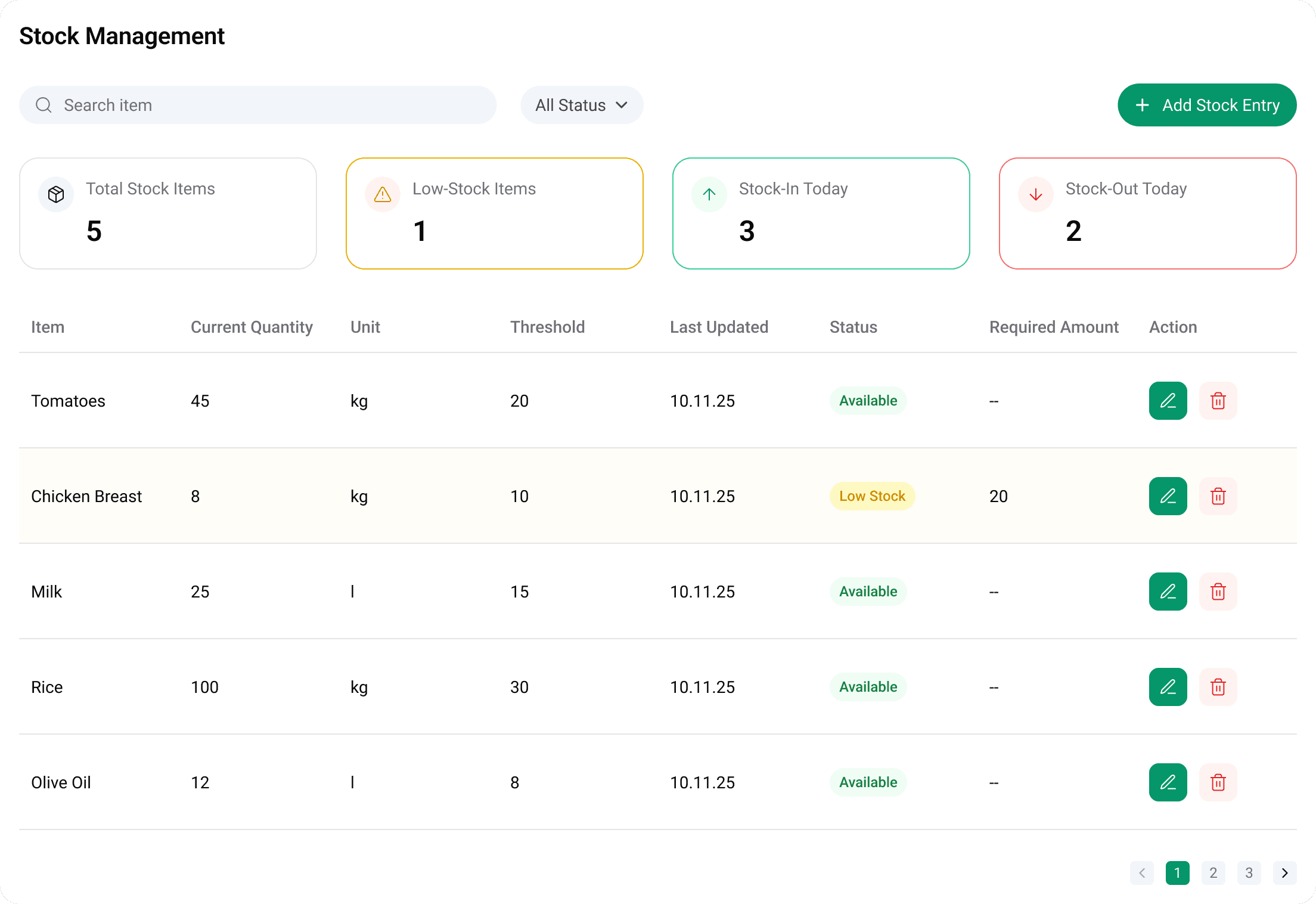
Task: Click the trash icon for Milk
Action: [x=1218, y=592]
